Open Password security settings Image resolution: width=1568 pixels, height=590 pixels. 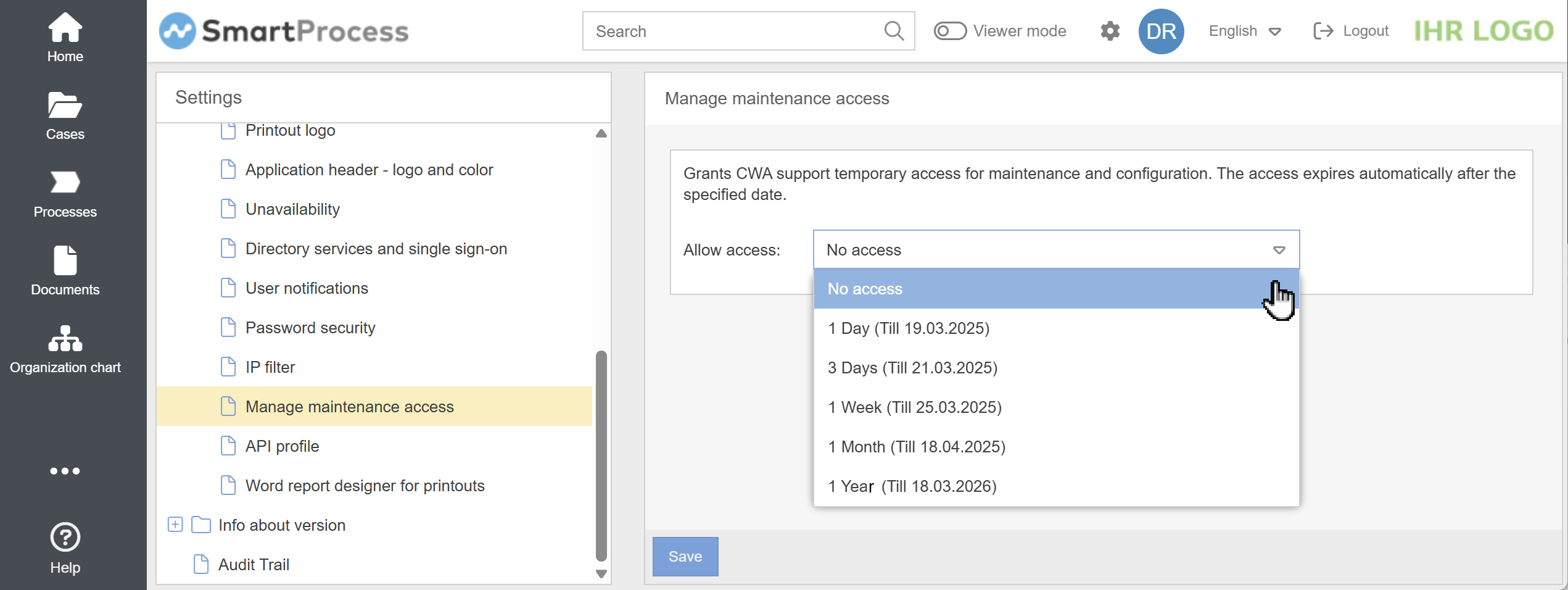point(310,328)
